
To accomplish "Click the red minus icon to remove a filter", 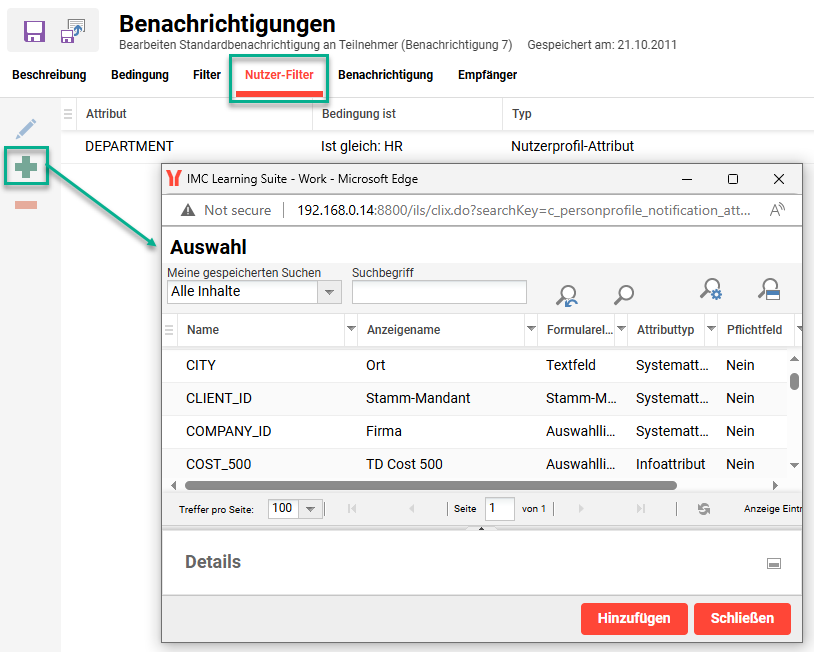I will tap(25, 204).
